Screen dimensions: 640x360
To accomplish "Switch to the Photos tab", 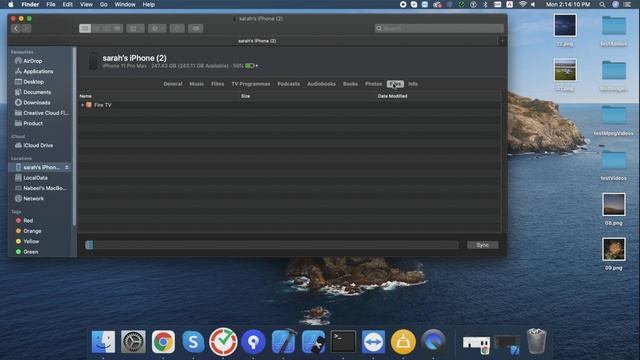I will coord(373,84).
